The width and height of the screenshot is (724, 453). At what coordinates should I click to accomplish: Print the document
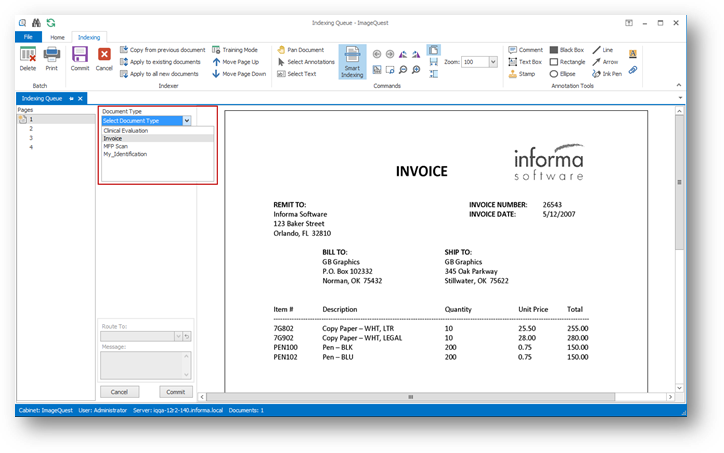(x=51, y=59)
